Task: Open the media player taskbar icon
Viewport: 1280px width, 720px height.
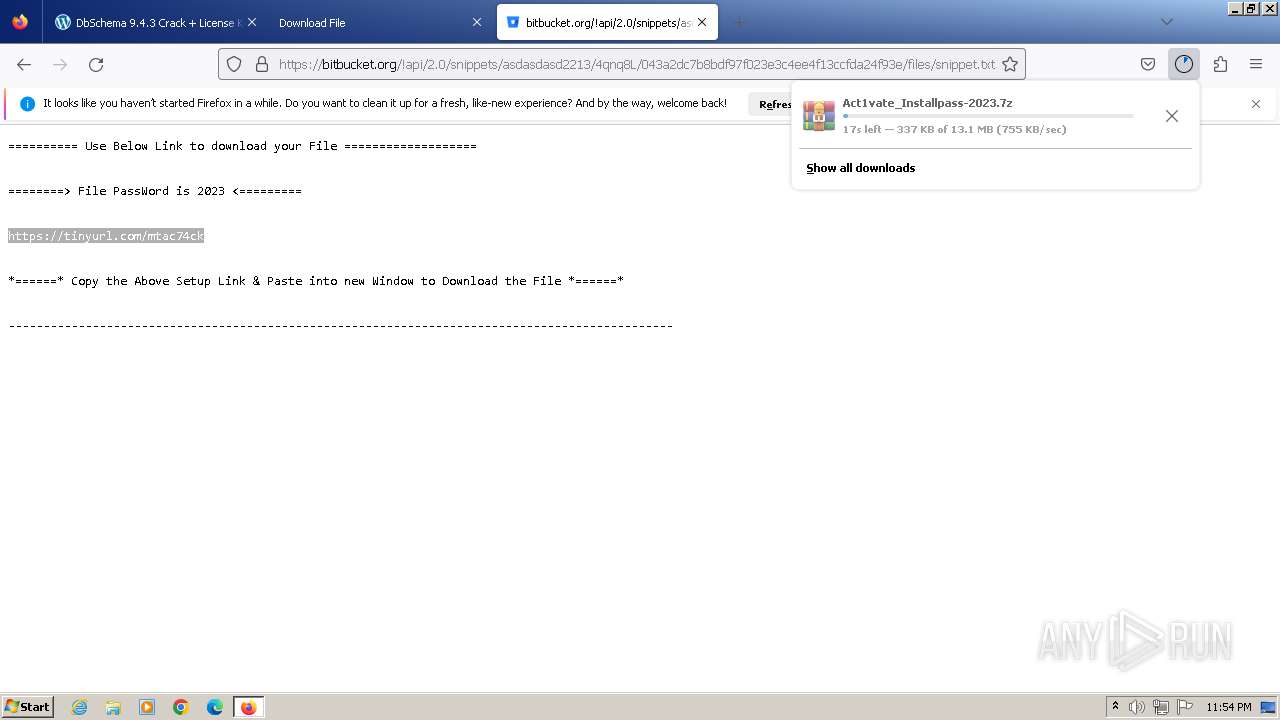Action: [x=147, y=707]
